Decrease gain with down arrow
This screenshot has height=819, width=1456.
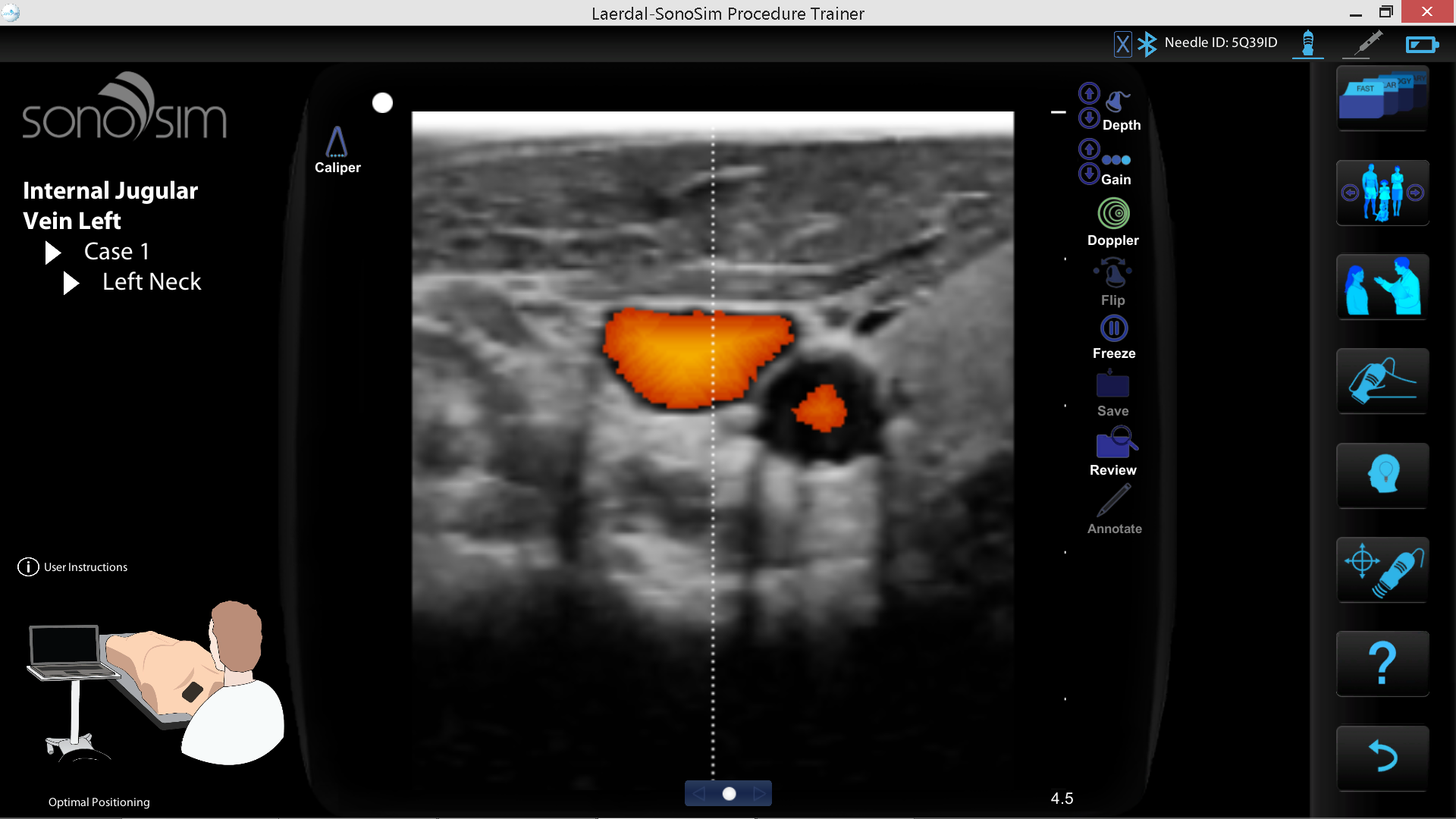click(x=1089, y=174)
